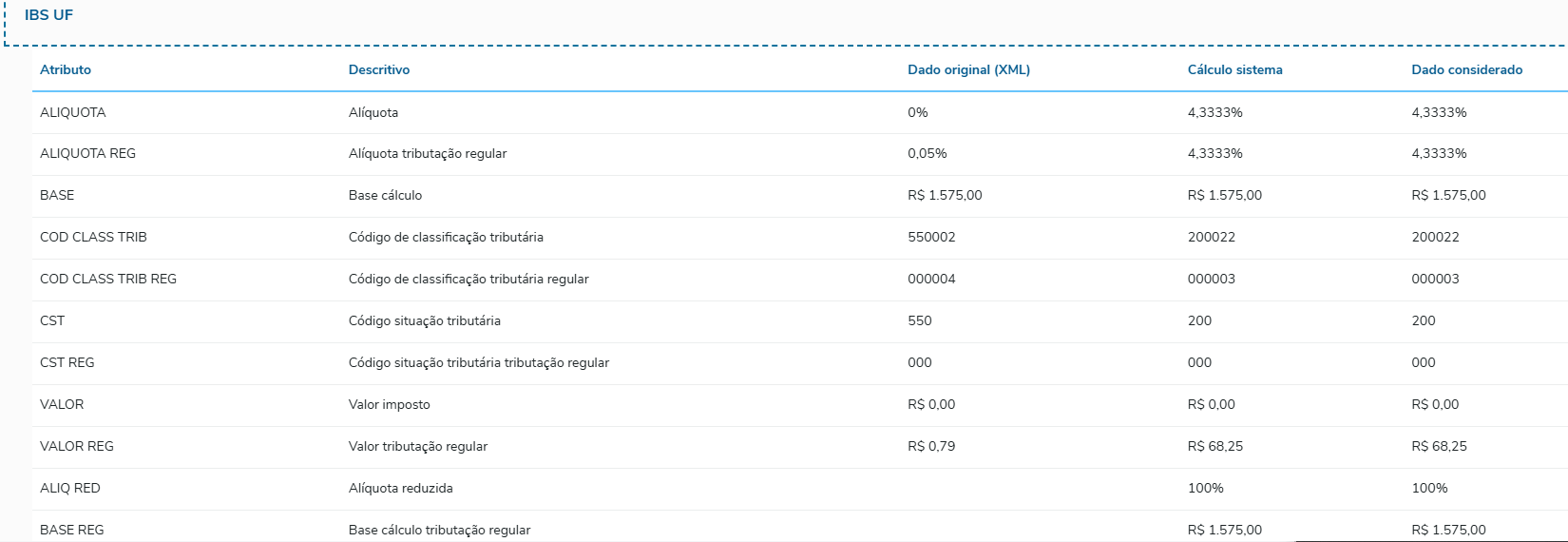Select the ALIQUOTA attribute cell
Screen dimensions: 1568x542
coord(73,112)
